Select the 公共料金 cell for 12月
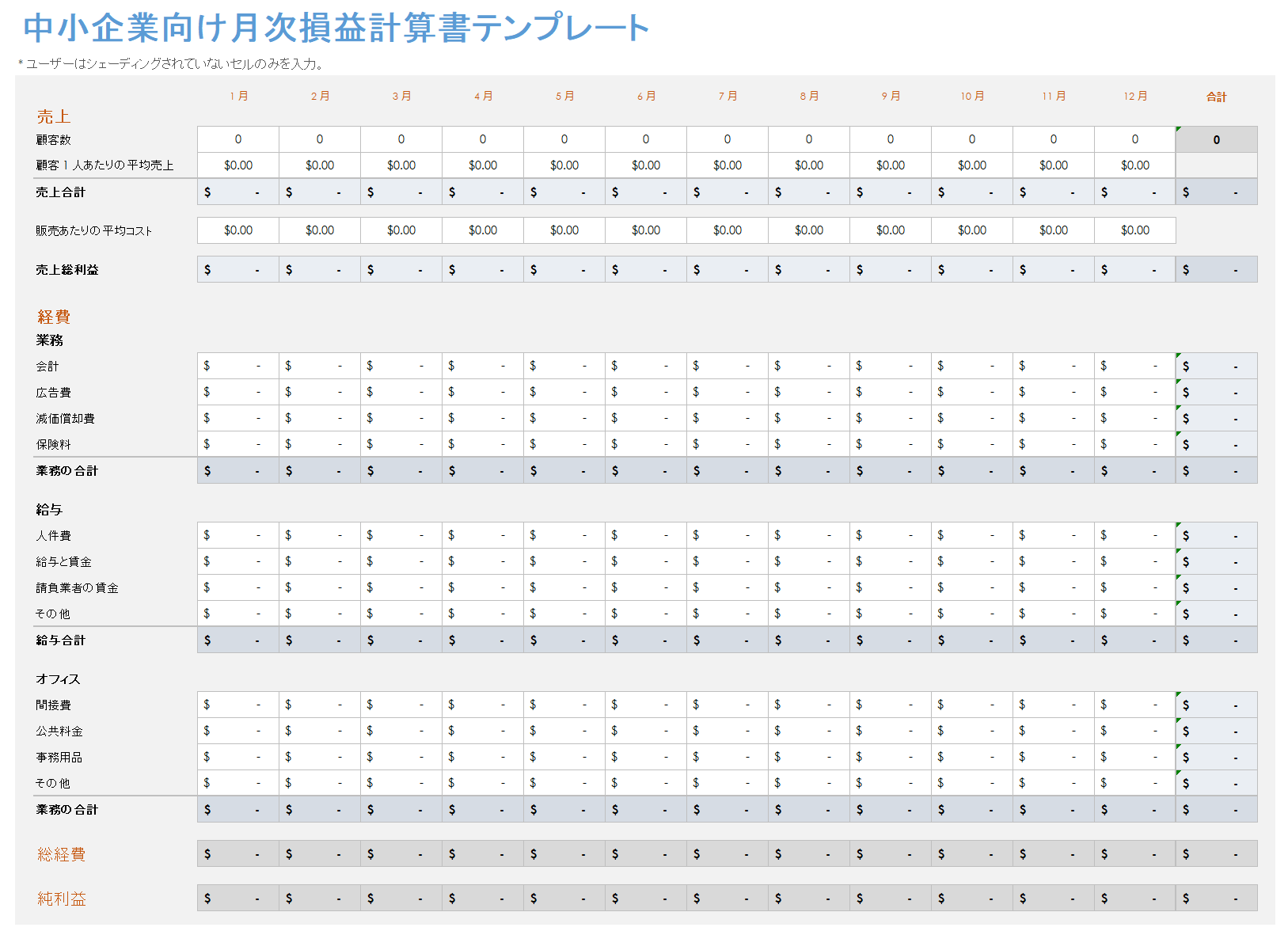This screenshot has width=1288, height=931. pyautogui.click(x=1135, y=731)
